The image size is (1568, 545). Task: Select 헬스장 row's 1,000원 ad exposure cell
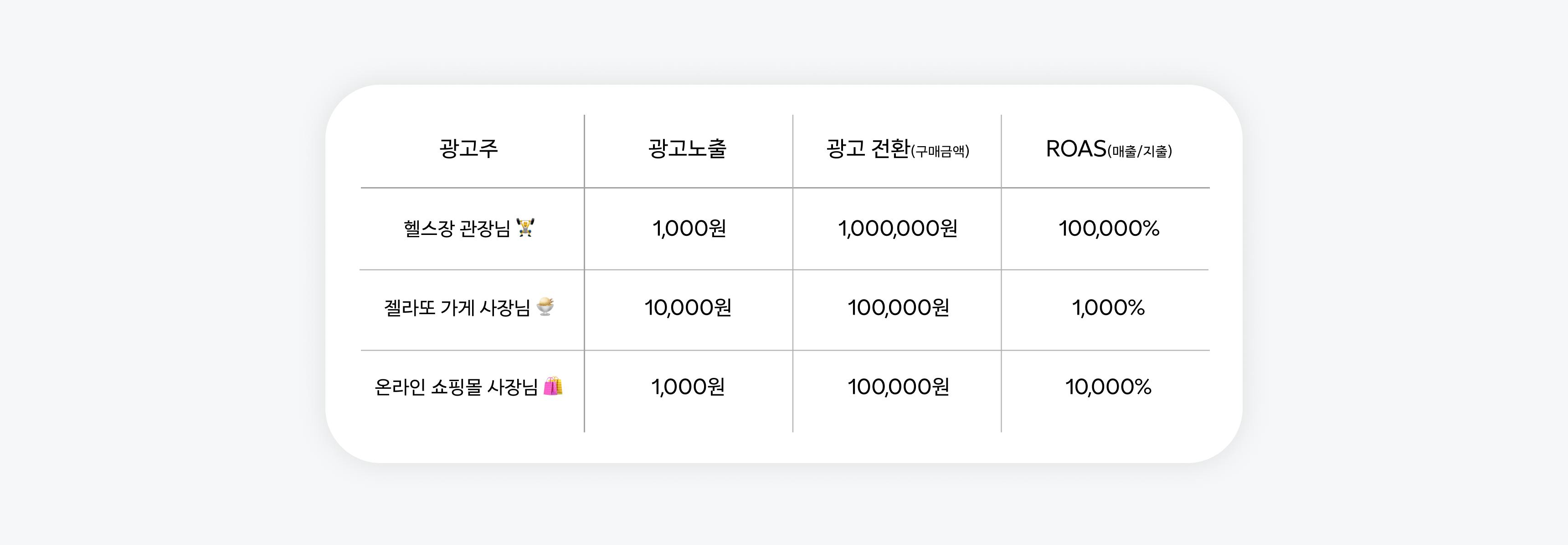(x=689, y=229)
